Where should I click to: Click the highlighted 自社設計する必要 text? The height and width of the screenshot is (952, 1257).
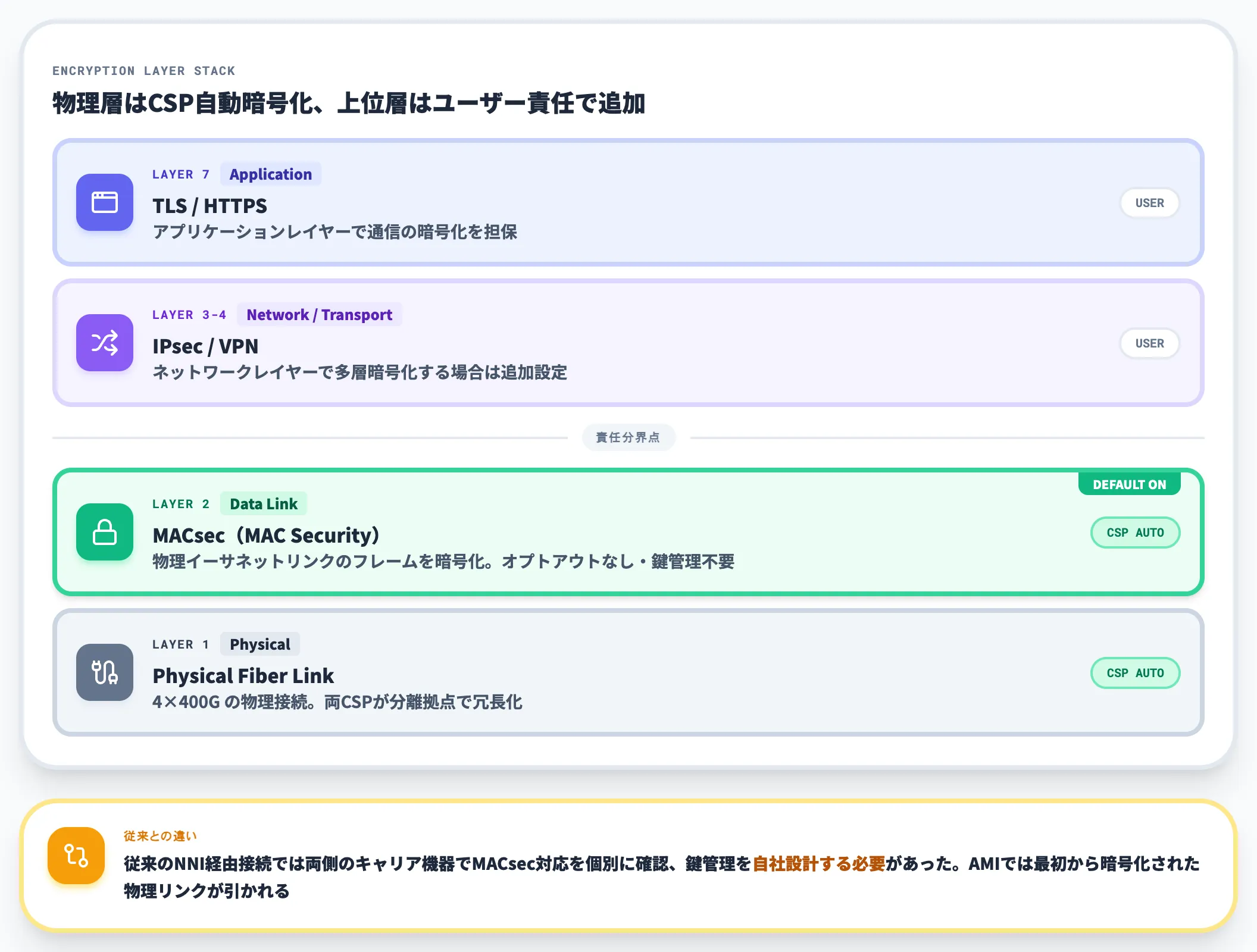click(x=819, y=863)
